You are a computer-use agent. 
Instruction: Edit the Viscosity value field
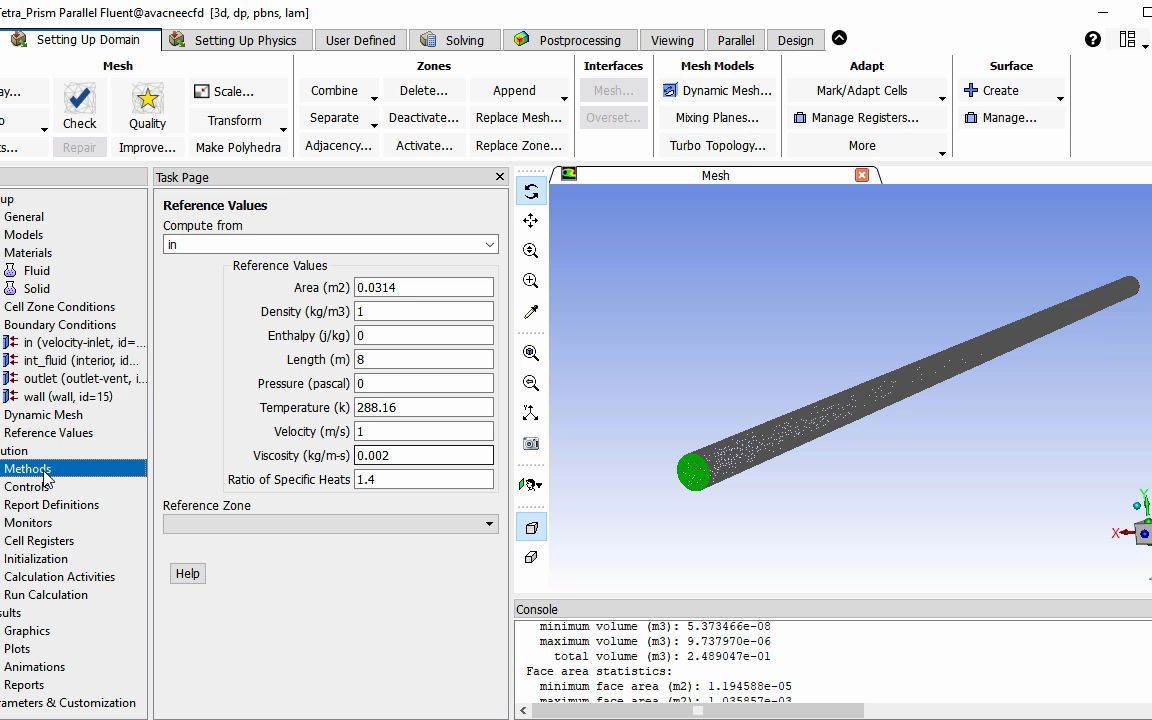click(x=423, y=455)
